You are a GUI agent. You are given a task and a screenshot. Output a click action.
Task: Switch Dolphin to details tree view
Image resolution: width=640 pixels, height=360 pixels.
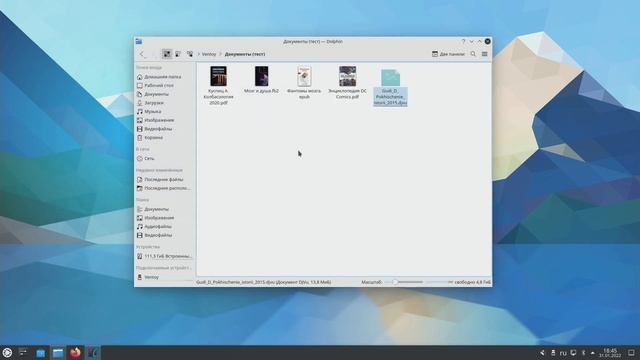(190, 54)
